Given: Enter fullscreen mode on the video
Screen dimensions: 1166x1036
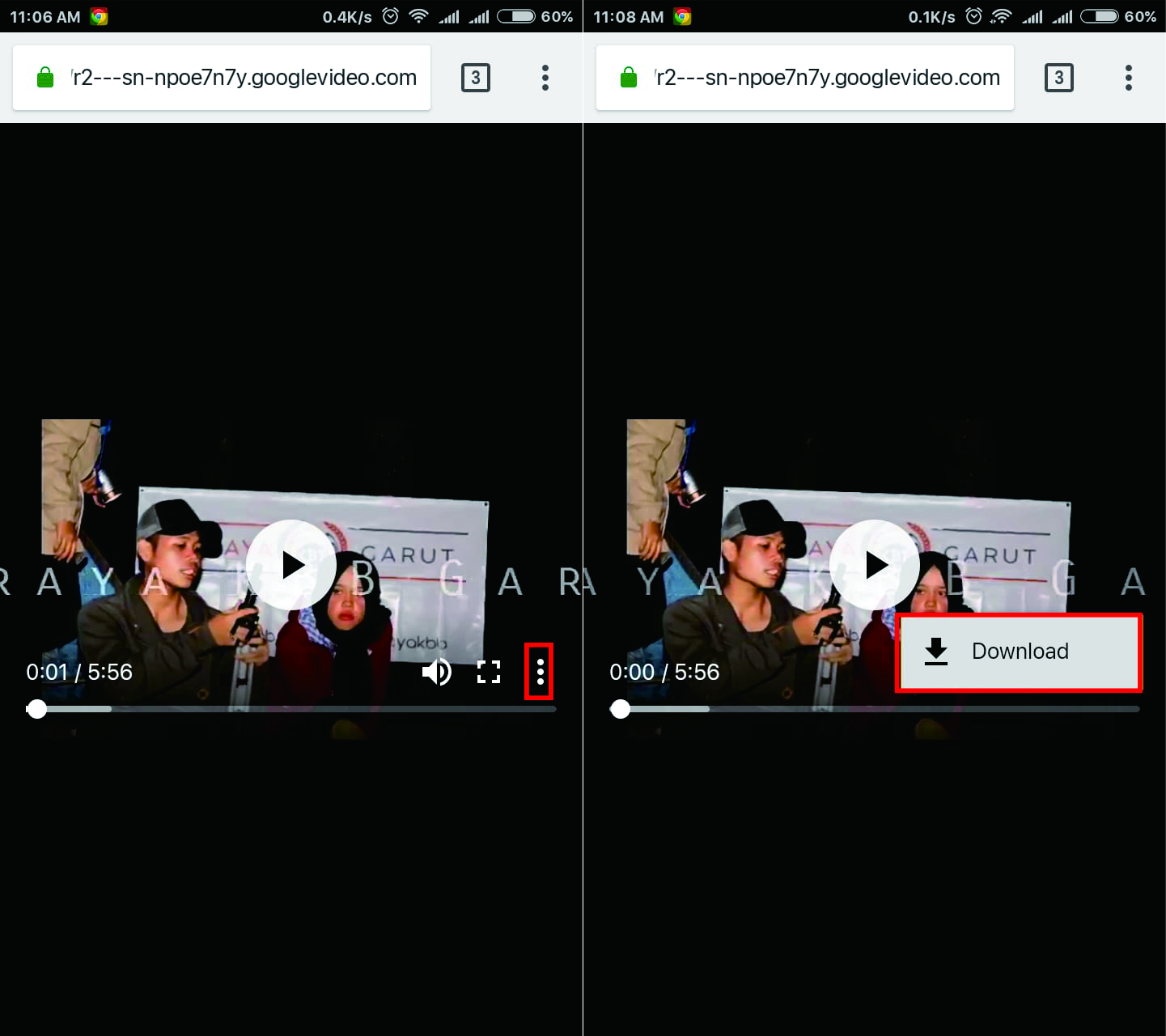Looking at the screenshot, I should coord(489,671).
